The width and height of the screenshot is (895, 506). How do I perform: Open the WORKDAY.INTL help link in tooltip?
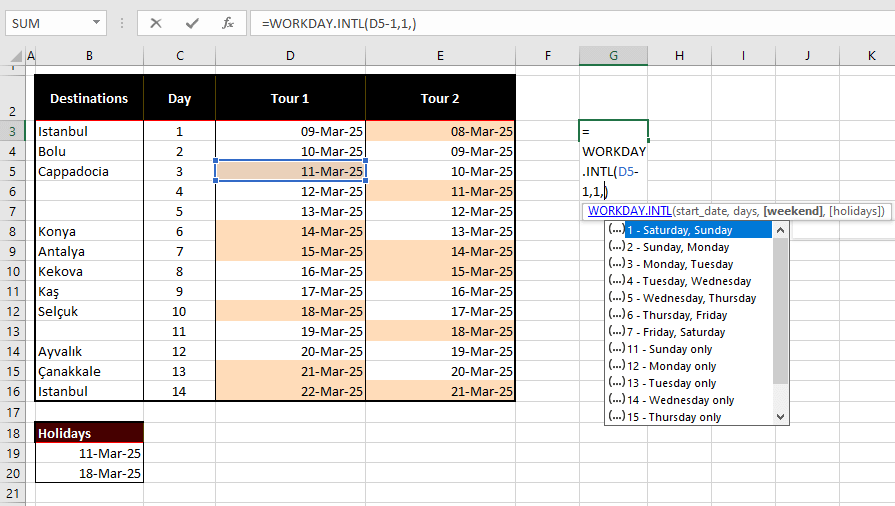tap(629, 211)
